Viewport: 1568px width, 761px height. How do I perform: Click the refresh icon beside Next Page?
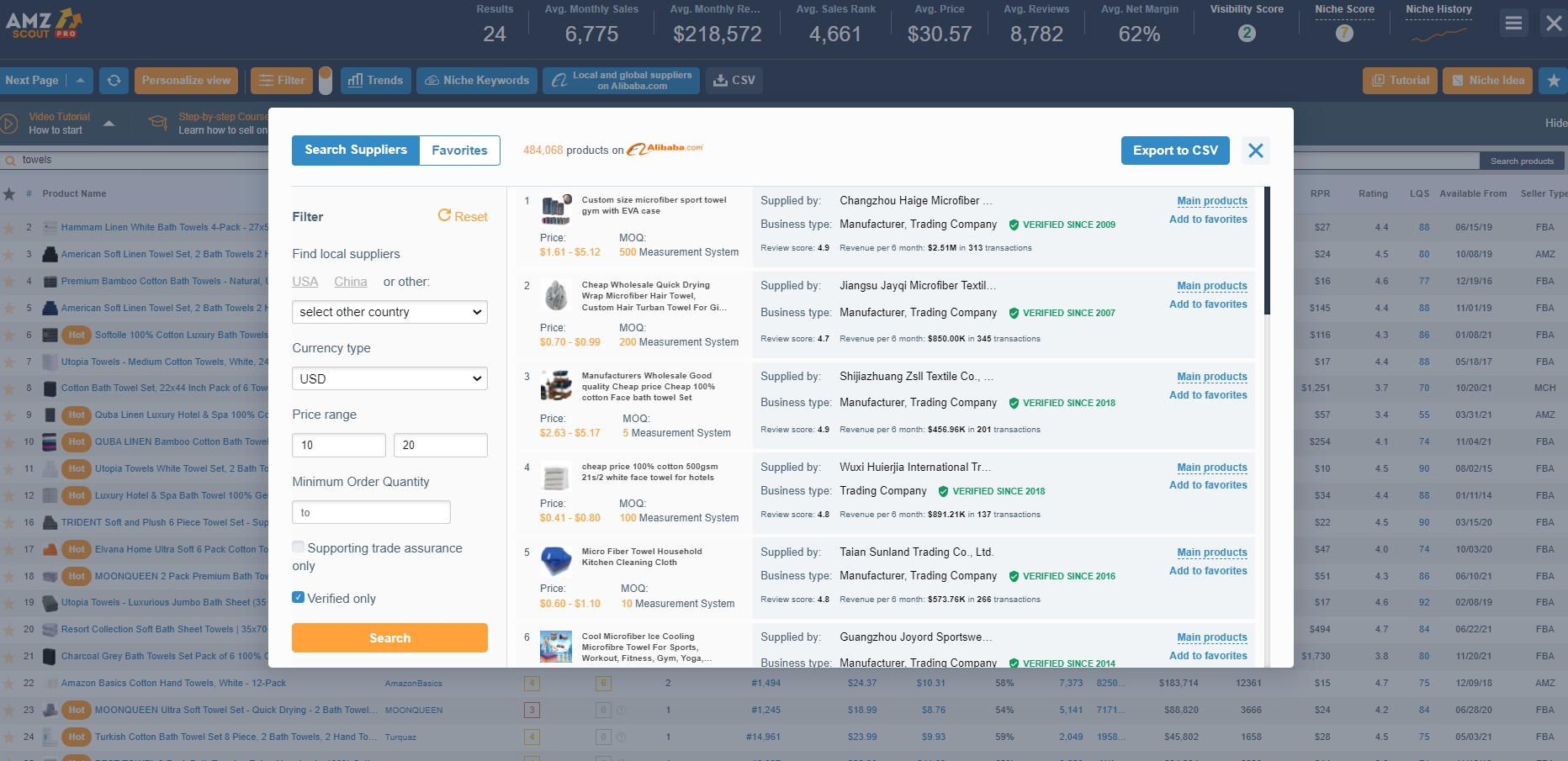point(114,80)
